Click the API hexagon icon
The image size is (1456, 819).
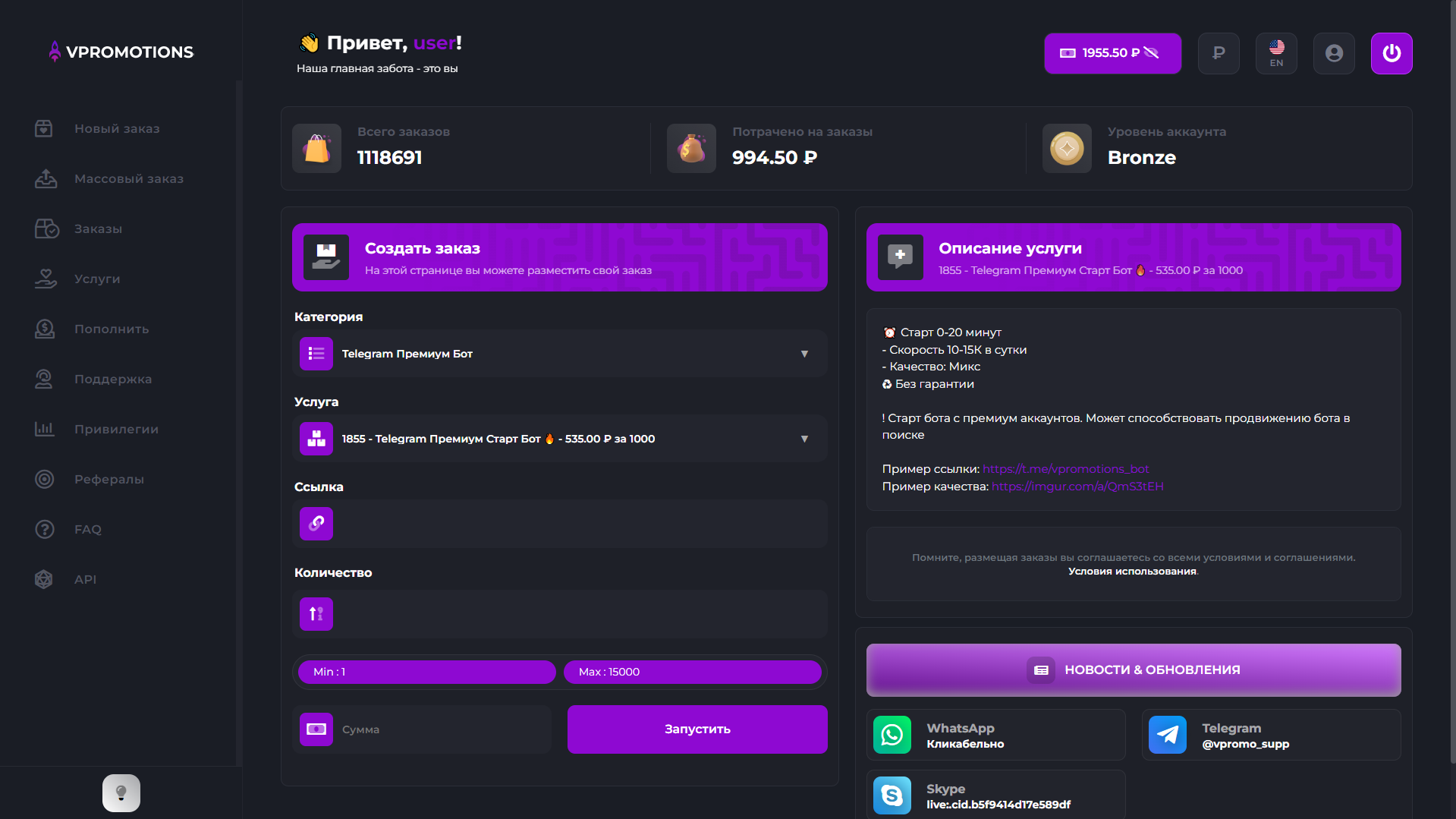[44, 579]
